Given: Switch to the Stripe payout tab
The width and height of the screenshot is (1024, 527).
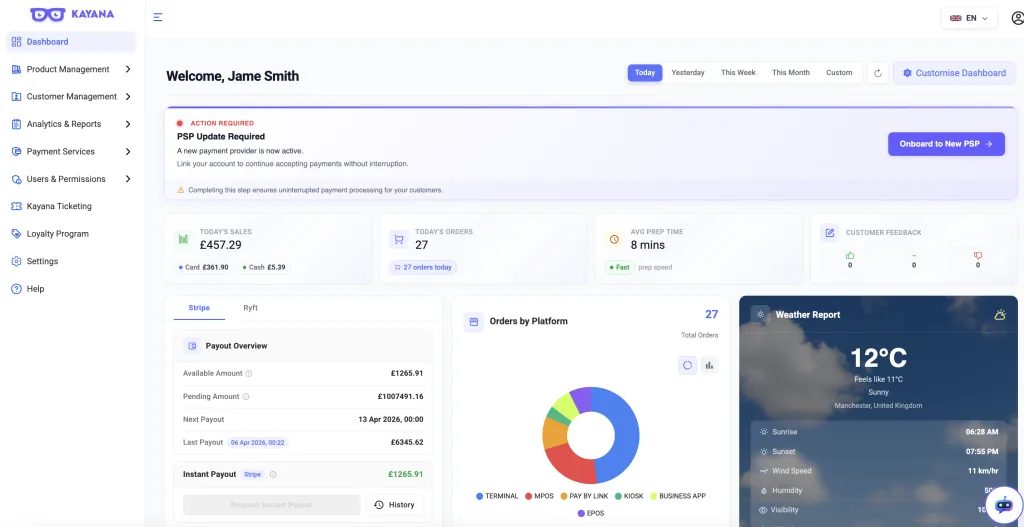Looking at the screenshot, I should [199, 308].
